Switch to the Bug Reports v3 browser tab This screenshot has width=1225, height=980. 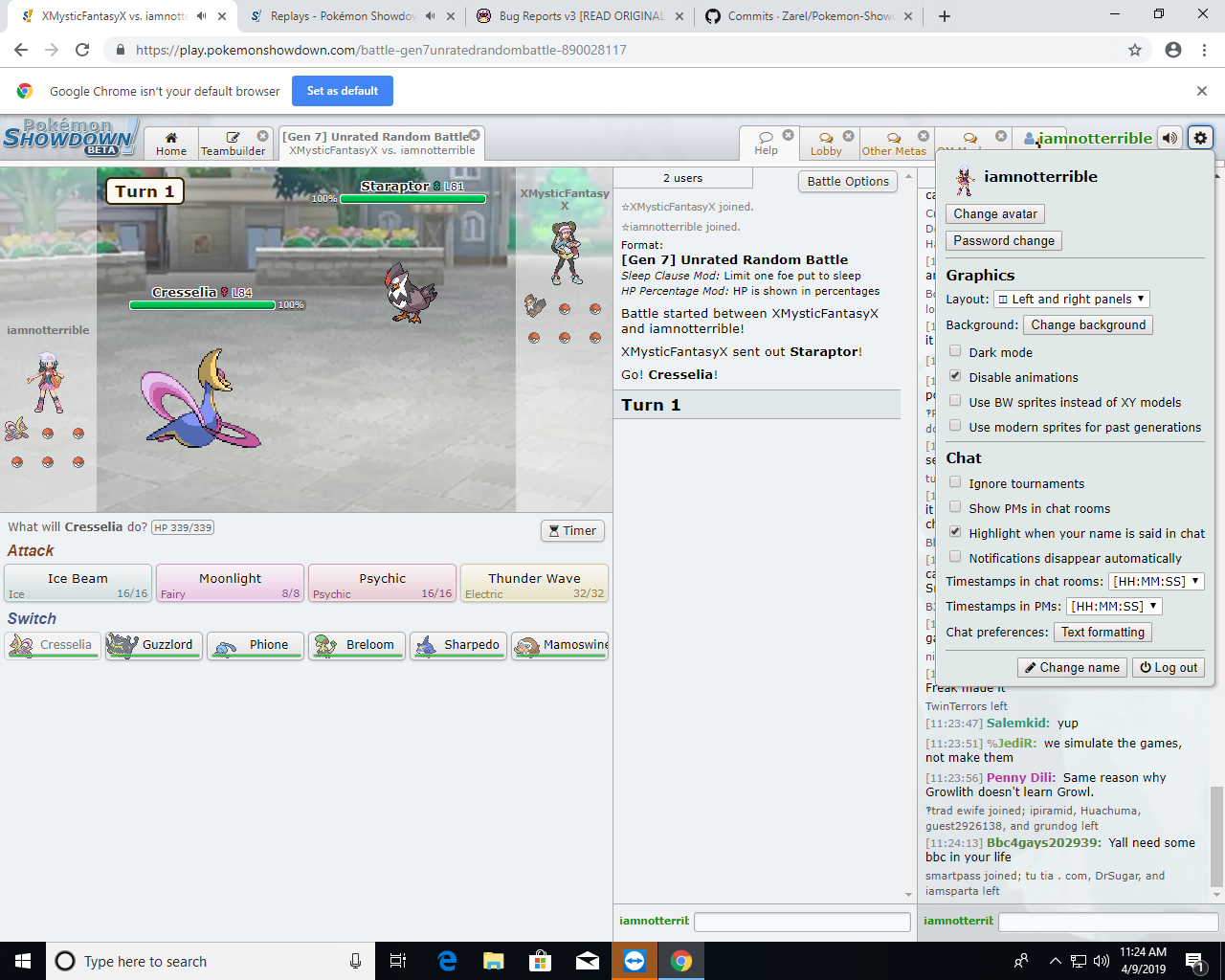point(580,16)
